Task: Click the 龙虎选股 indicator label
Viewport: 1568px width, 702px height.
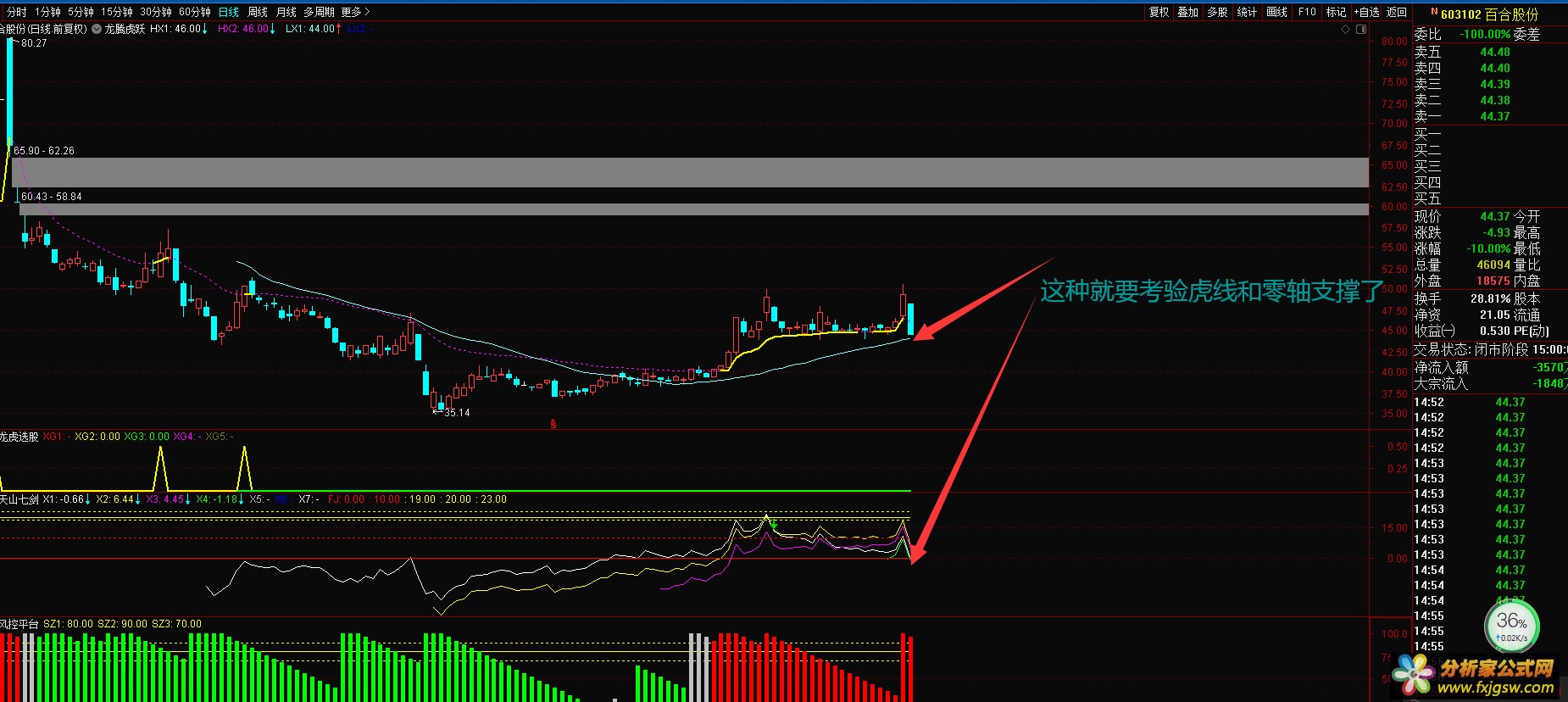Action: point(19,437)
